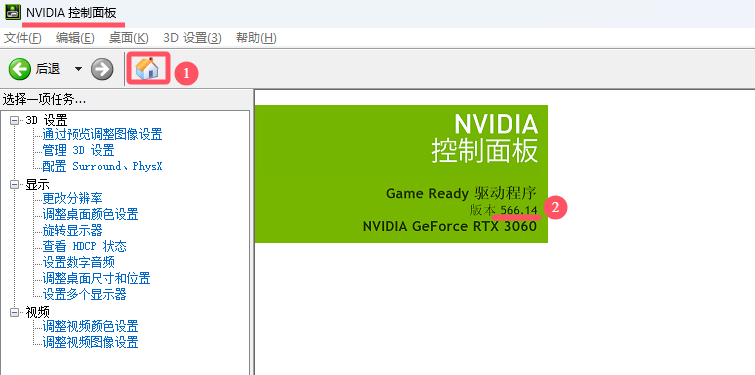Open 调整桌面尺寸和位置
Viewport: 755px width, 375px height.
96,278
